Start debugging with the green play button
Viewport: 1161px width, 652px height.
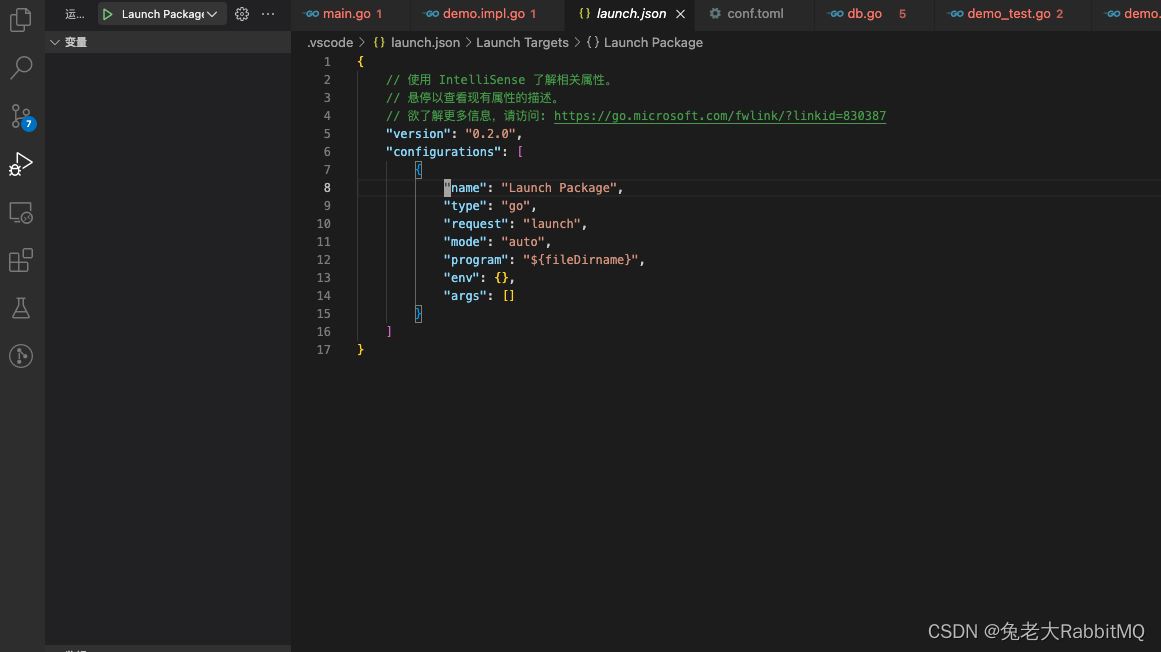pos(106,14)
